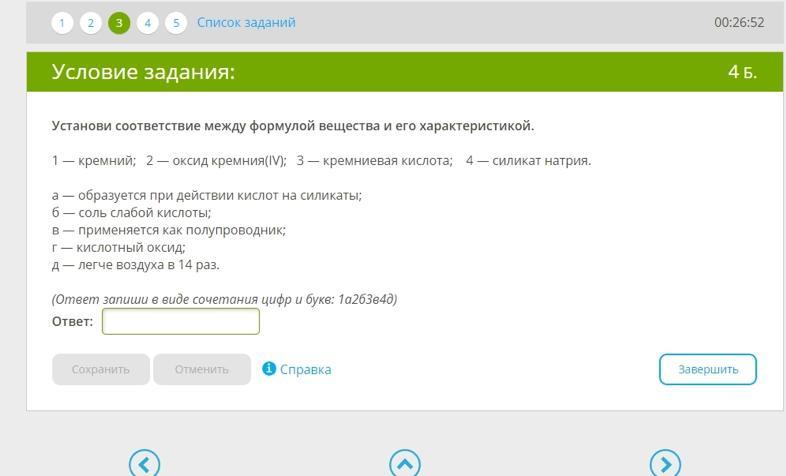Go to task number 1
The image size is (786, 476).
click(62, 23)
